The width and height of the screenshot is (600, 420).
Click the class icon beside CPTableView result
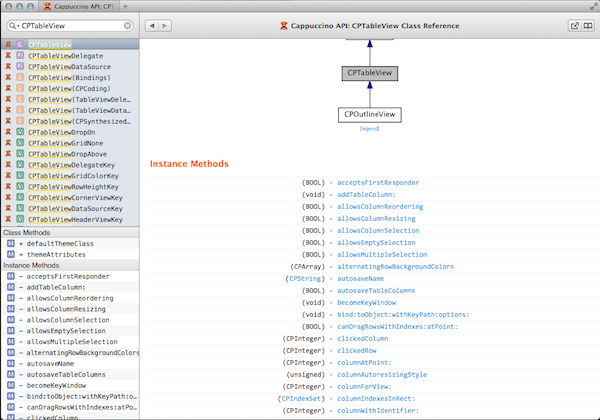coord(20,44)
